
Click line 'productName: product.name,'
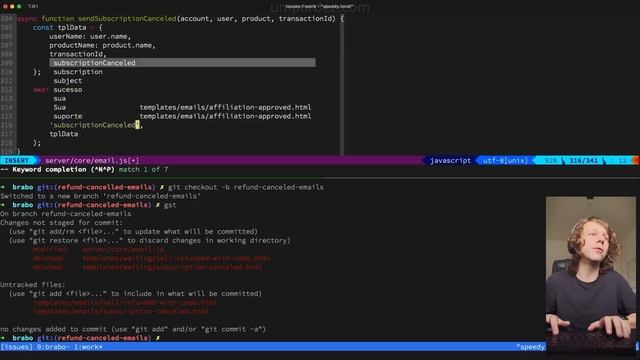tap(102, 45)
